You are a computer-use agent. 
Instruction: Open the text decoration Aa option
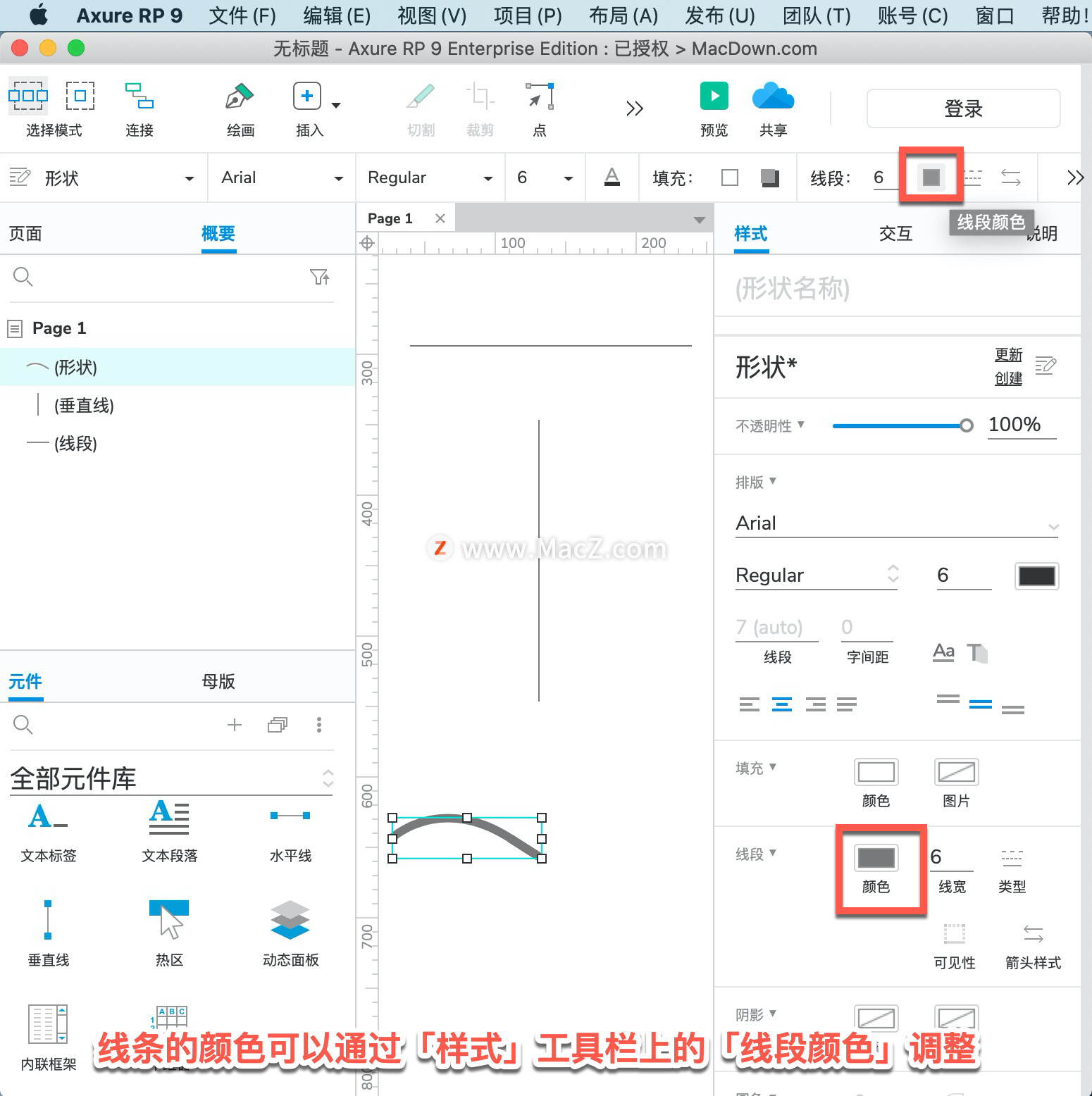tap(943, 653)
